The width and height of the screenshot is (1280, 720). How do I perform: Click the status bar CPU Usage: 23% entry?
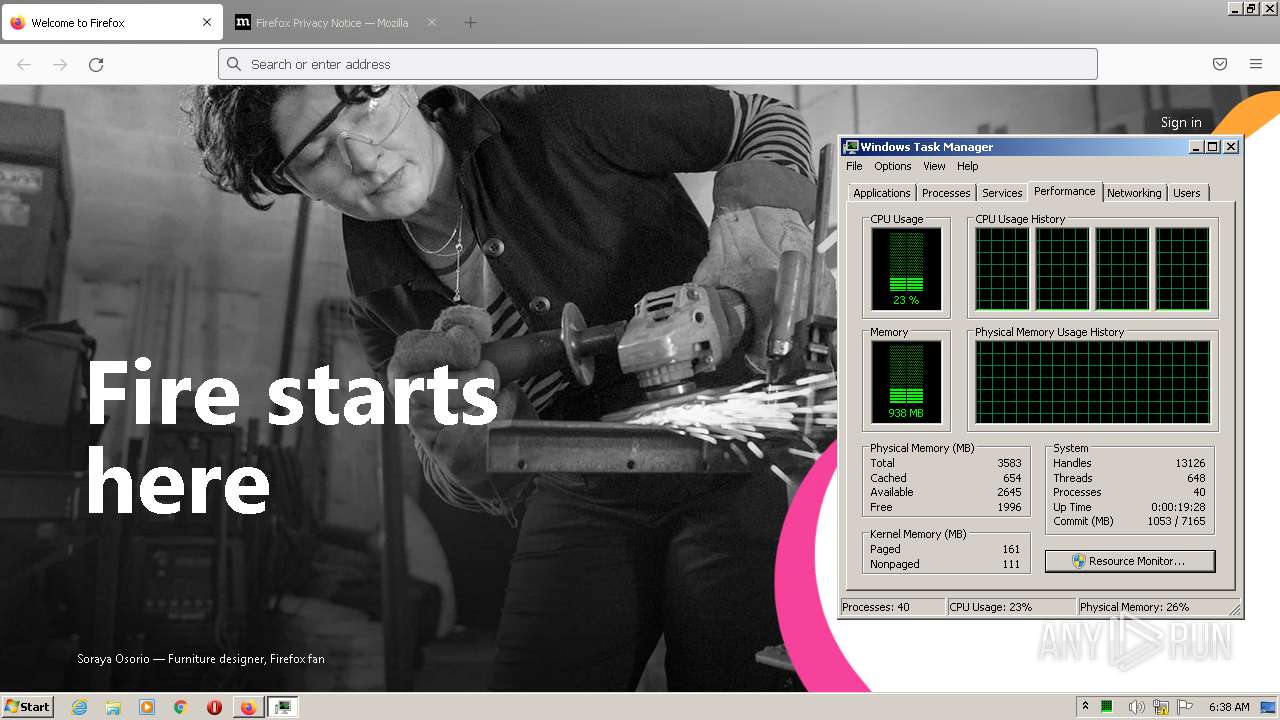point(1011,607)
